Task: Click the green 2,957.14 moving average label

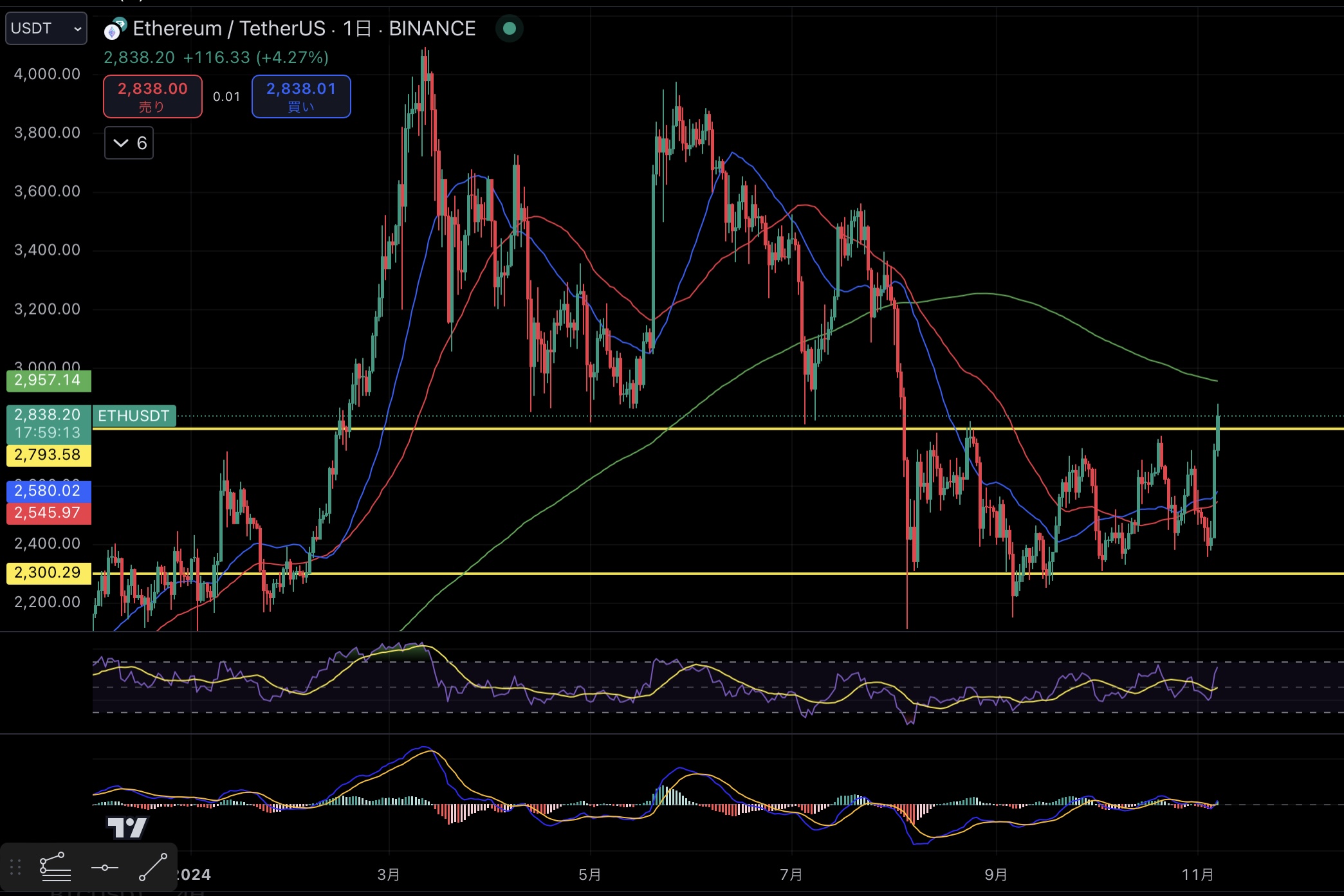Action: [x=48, y=381]
